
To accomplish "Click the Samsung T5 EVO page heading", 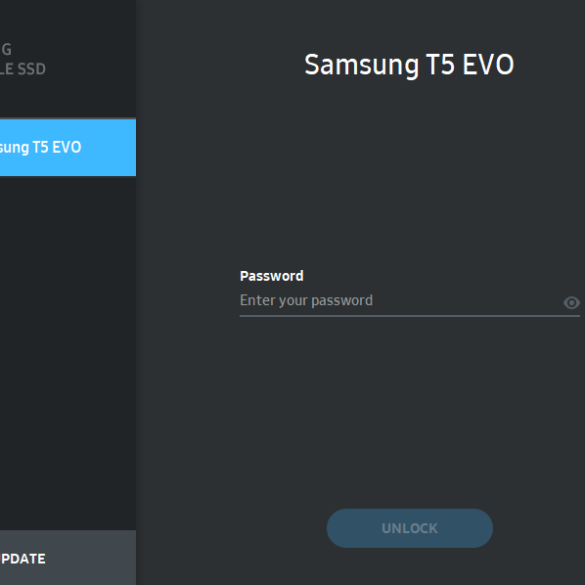I will 409,65.
